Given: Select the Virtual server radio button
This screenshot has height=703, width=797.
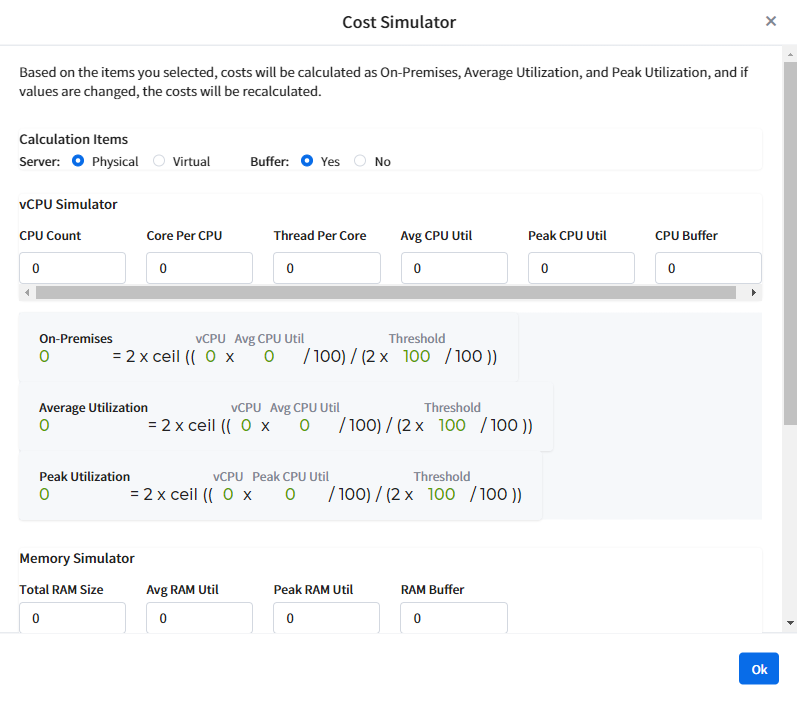Looking at the screenshot, I should [x=159, y=161].
